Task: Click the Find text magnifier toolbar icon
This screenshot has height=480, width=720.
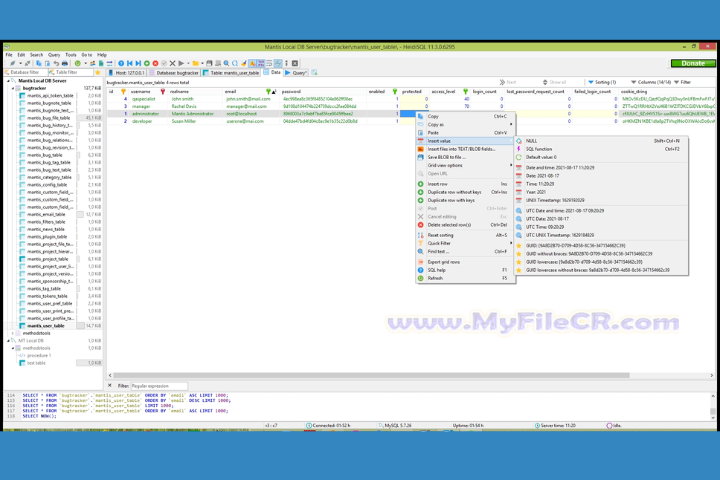Action: tap(226, 63)
